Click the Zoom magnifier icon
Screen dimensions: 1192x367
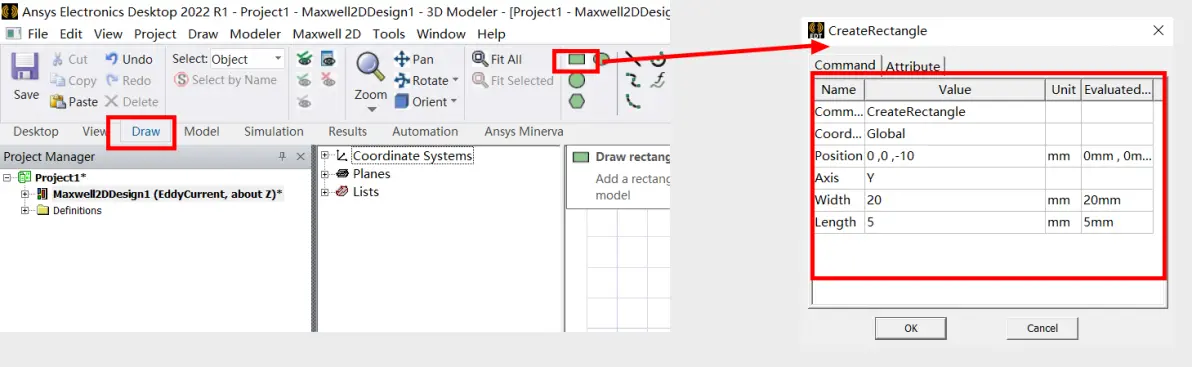click(x=370, y=67)
